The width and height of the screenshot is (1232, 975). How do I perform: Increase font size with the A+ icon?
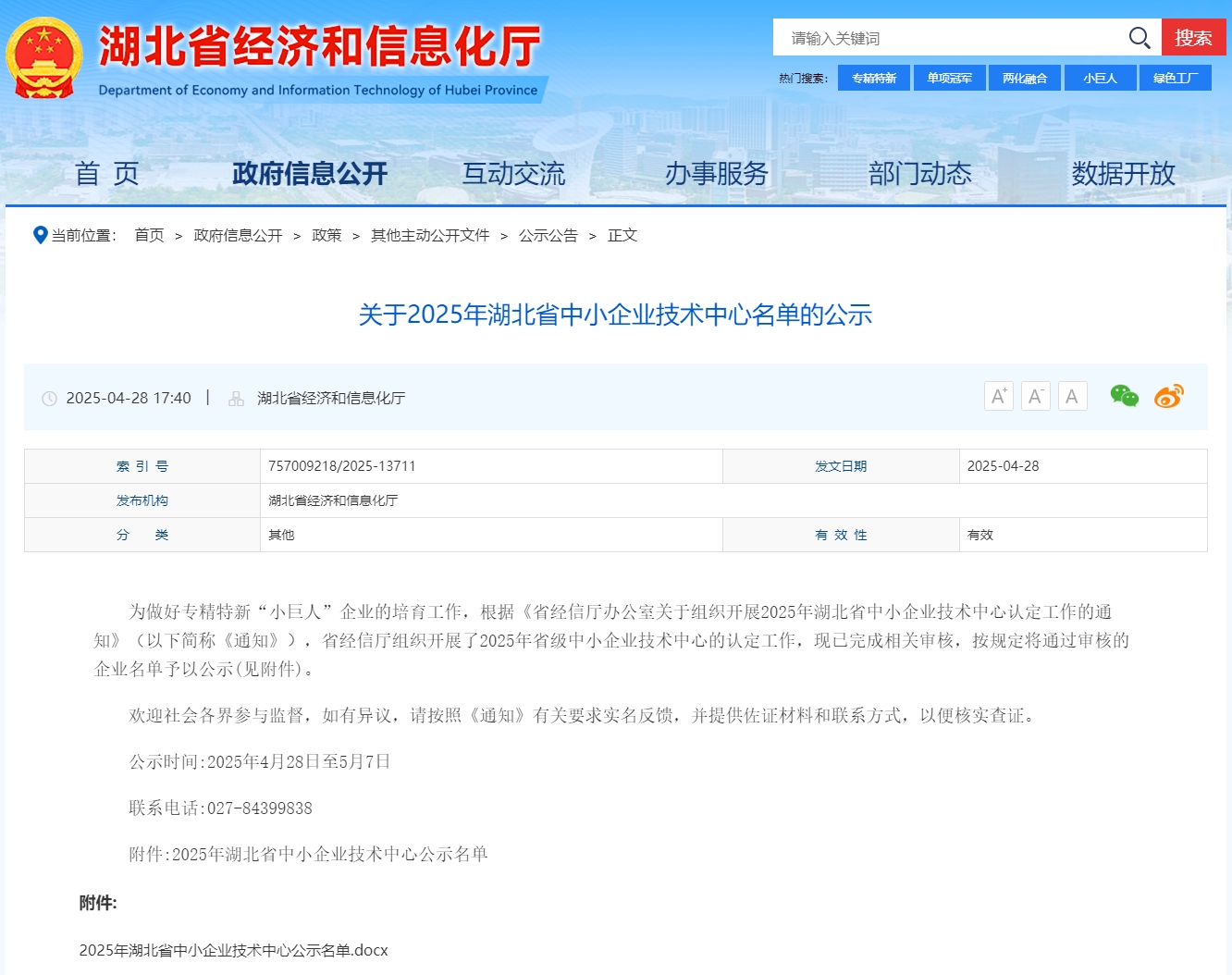point(998,396)
